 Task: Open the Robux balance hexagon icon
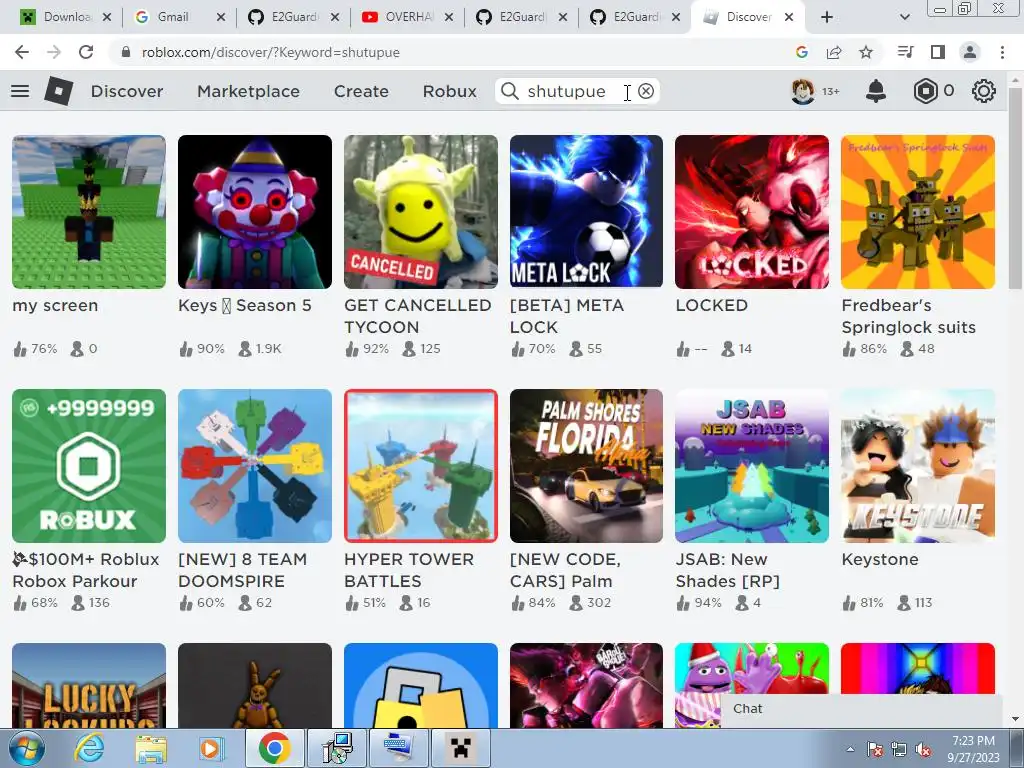pyautogui.click(x=925, y=91)
